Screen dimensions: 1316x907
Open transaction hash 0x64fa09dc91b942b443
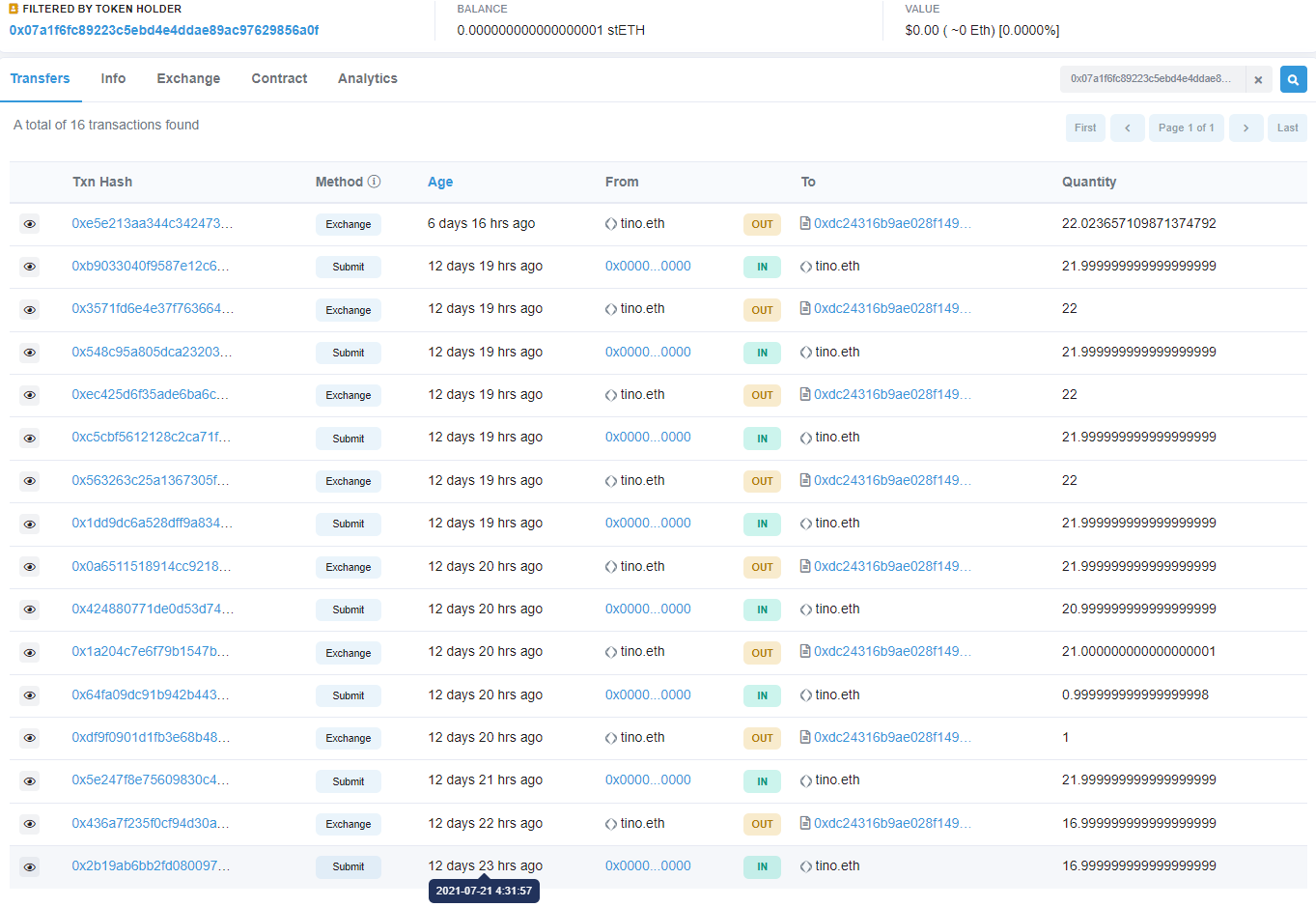click(151, 694)
